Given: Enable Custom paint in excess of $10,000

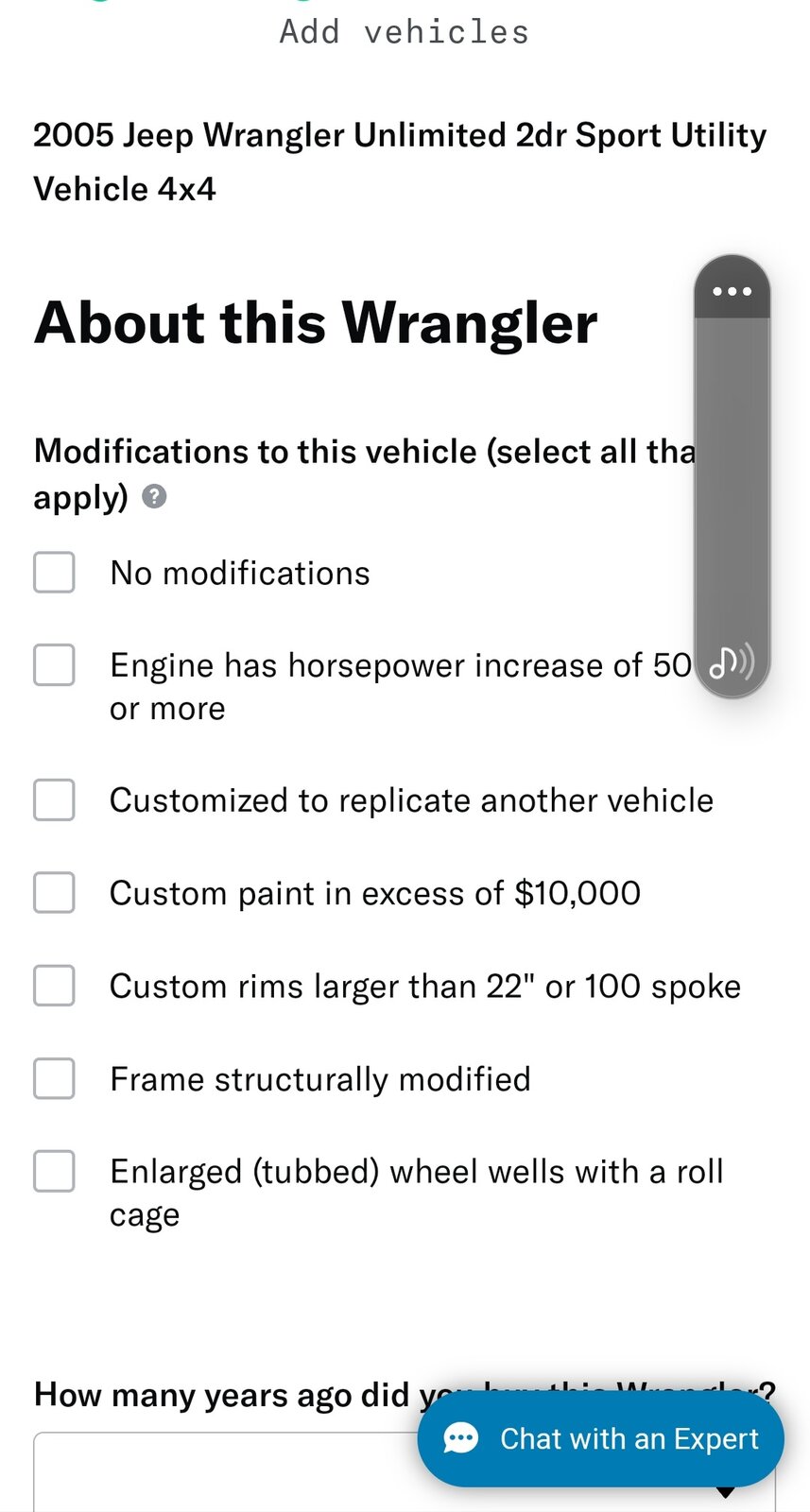Looking at the screenshot, I should [x=54, y=893].
